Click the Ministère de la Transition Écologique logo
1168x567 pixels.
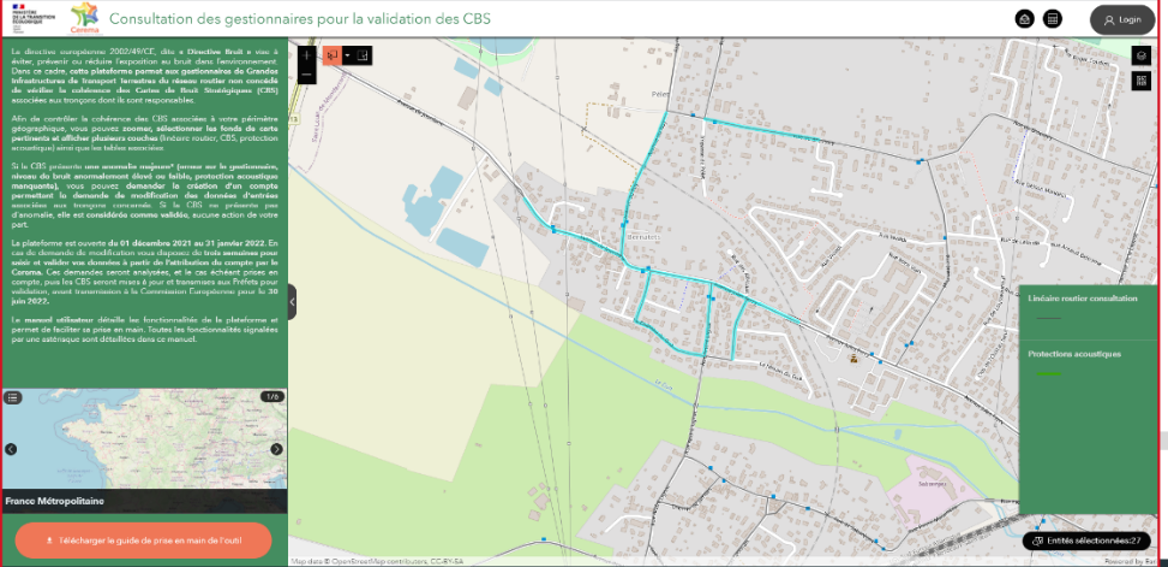click(x=34, y=19)
